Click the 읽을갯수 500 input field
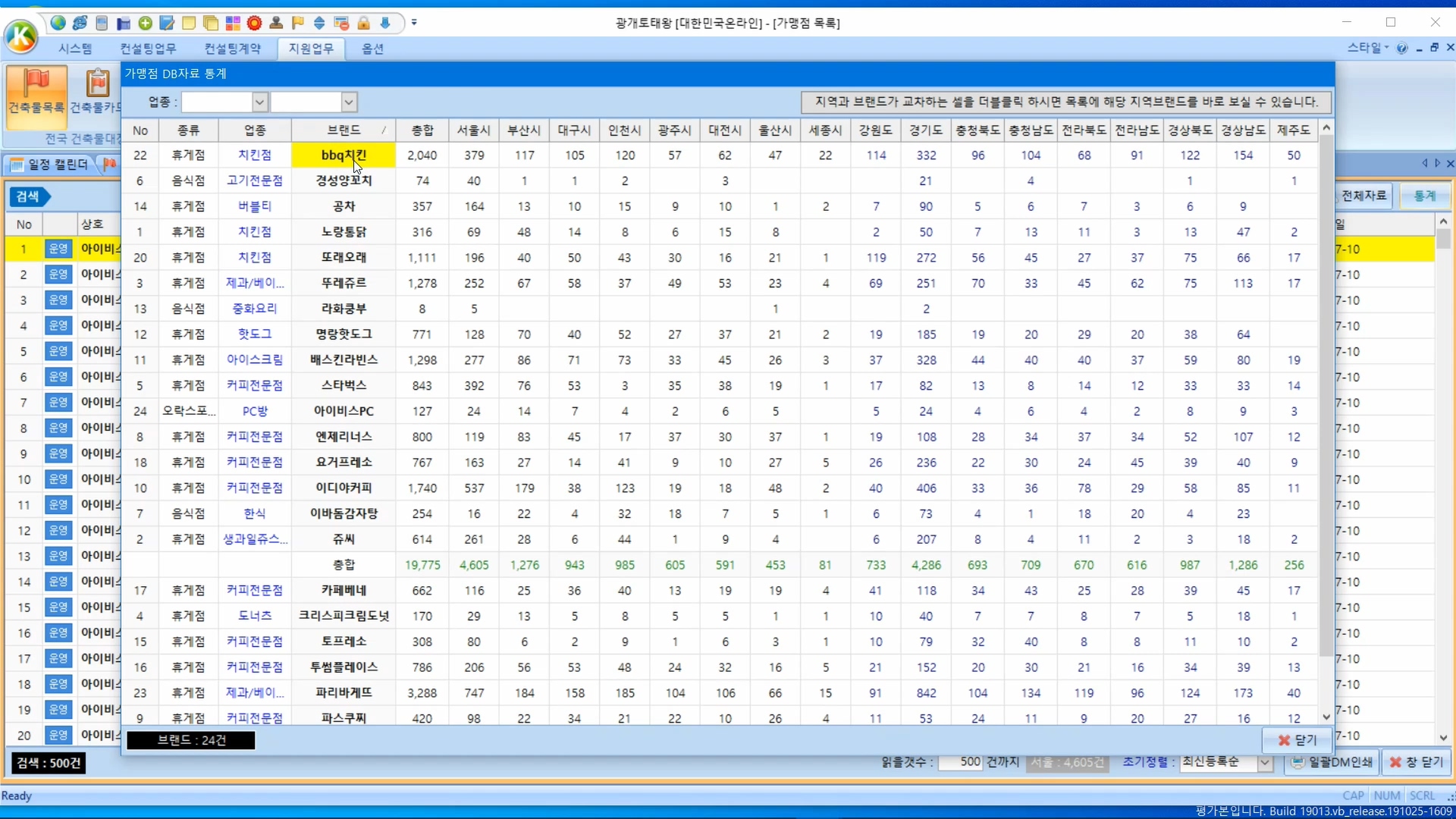1456x819 pixels. coord(960,762)
